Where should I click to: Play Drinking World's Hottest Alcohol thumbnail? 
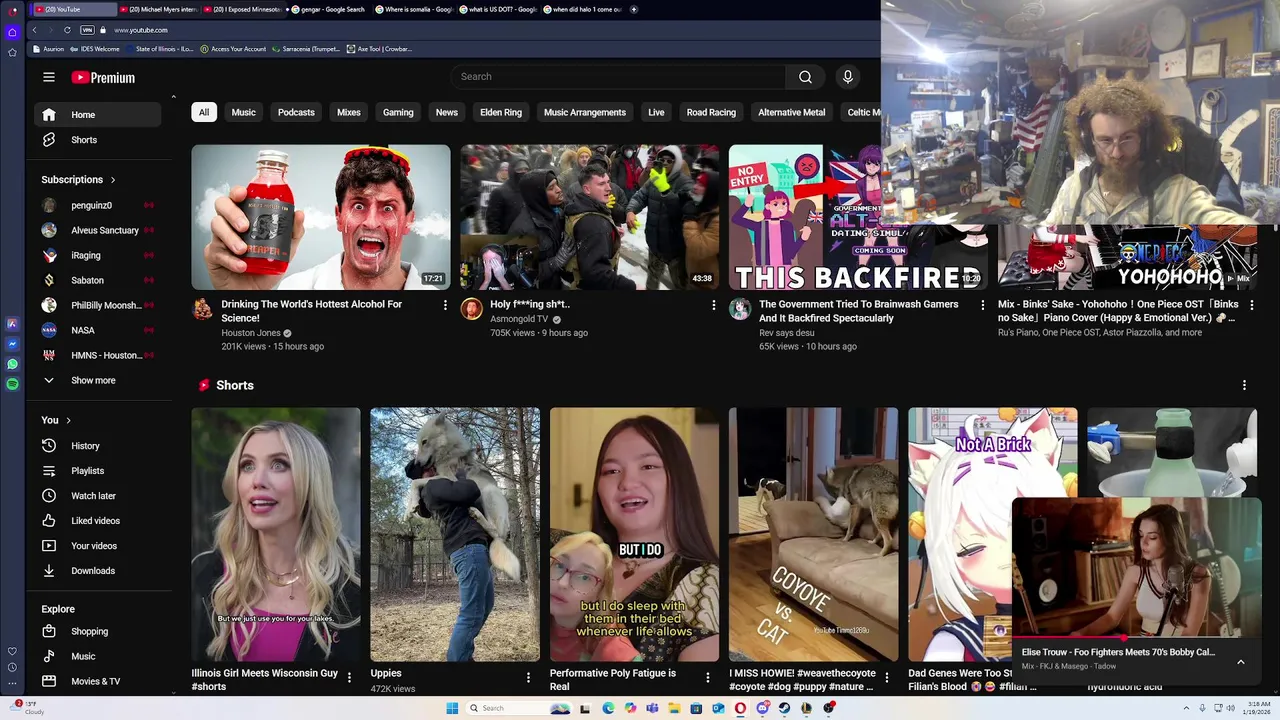tap(321, 217)
